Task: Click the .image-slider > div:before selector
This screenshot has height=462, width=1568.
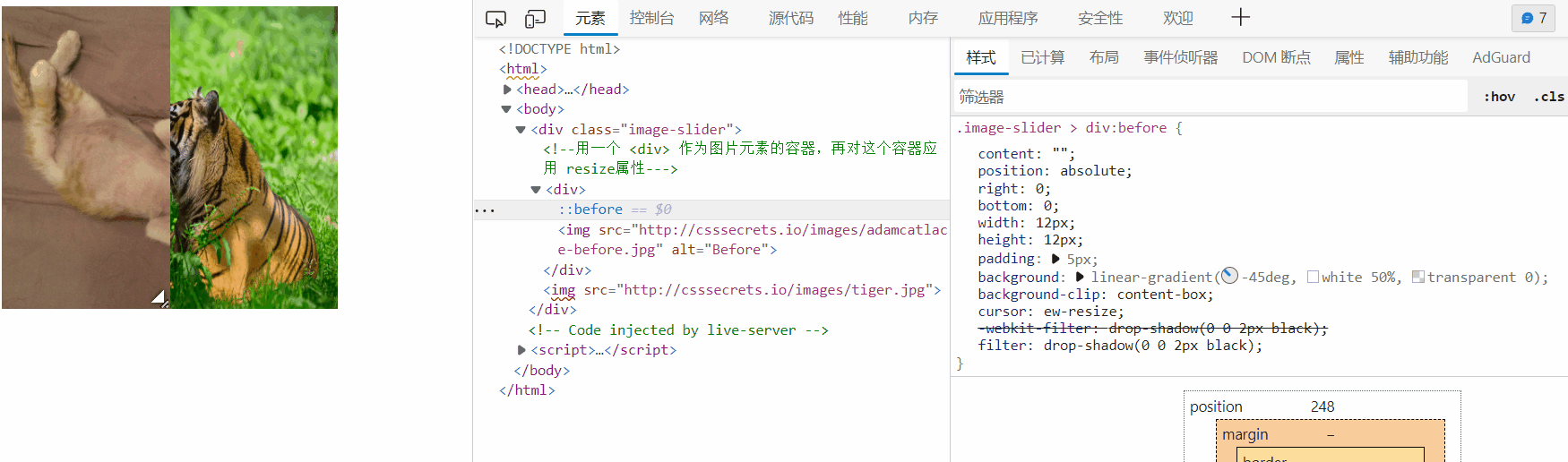Action: pyautogui.click(x=1062, y=128)
